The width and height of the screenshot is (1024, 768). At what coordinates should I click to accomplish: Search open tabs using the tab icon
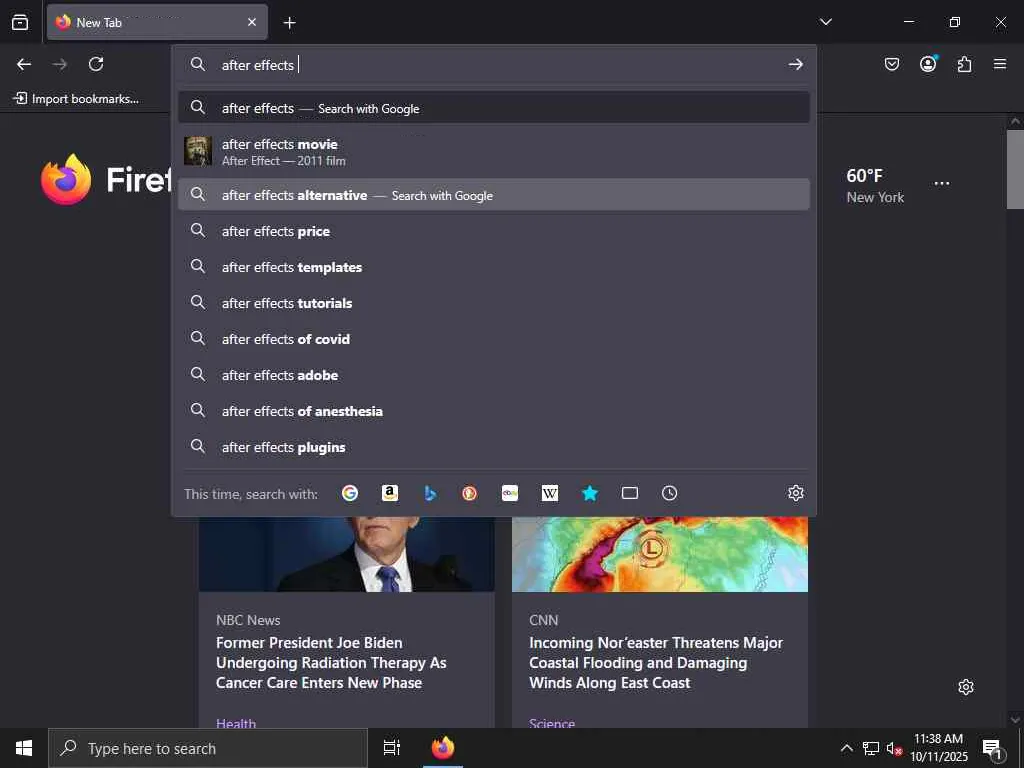pyautogui.click(x=630, y=493)
